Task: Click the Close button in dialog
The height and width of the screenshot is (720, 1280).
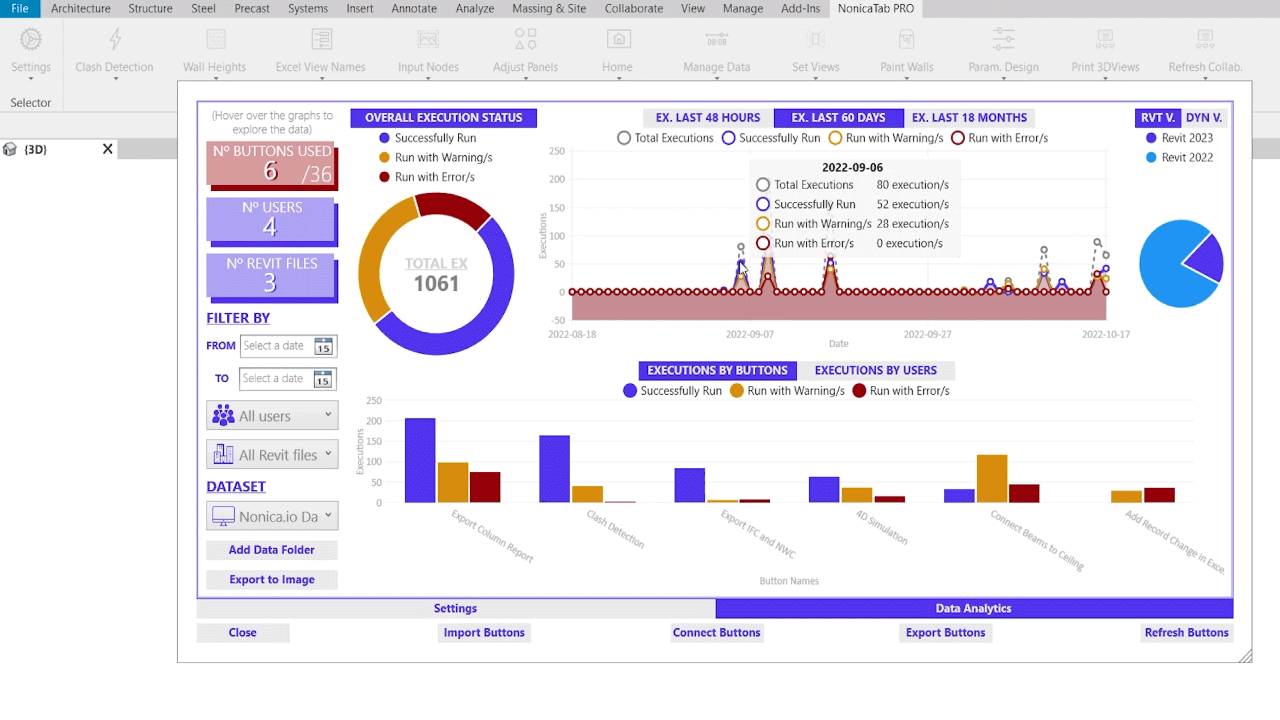Action: coord(243,633)
